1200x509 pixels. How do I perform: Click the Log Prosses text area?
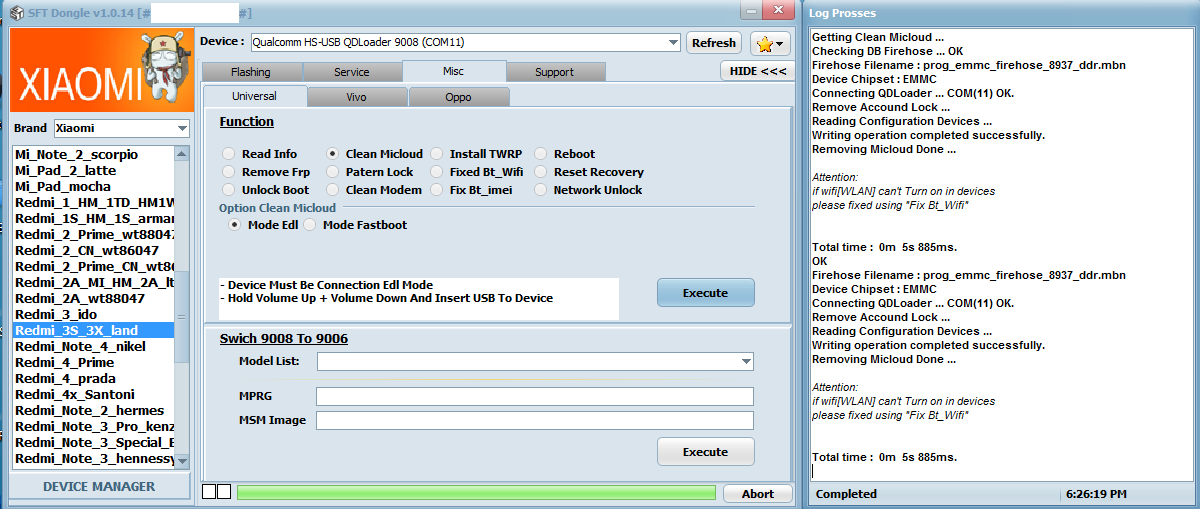point(1001,255)
